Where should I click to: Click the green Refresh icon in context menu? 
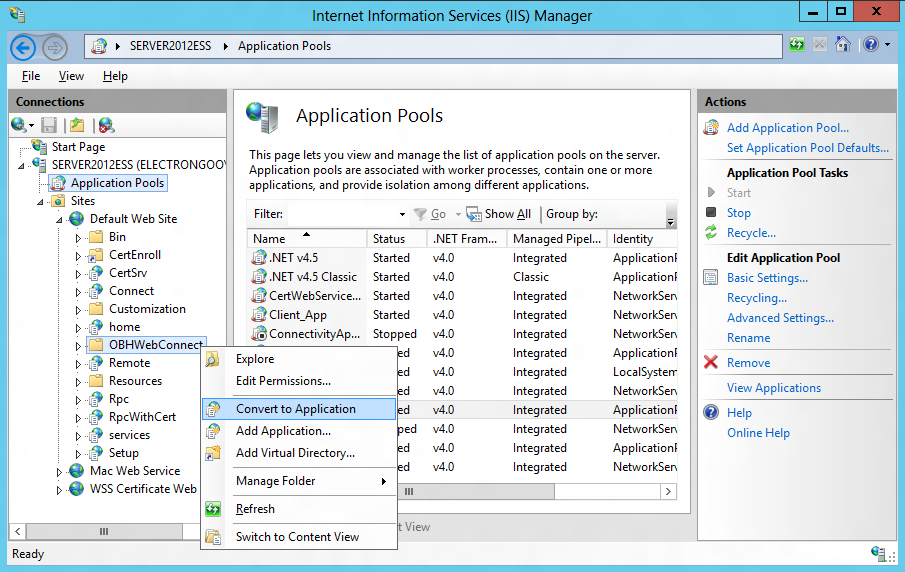click(x=212, y=509)
